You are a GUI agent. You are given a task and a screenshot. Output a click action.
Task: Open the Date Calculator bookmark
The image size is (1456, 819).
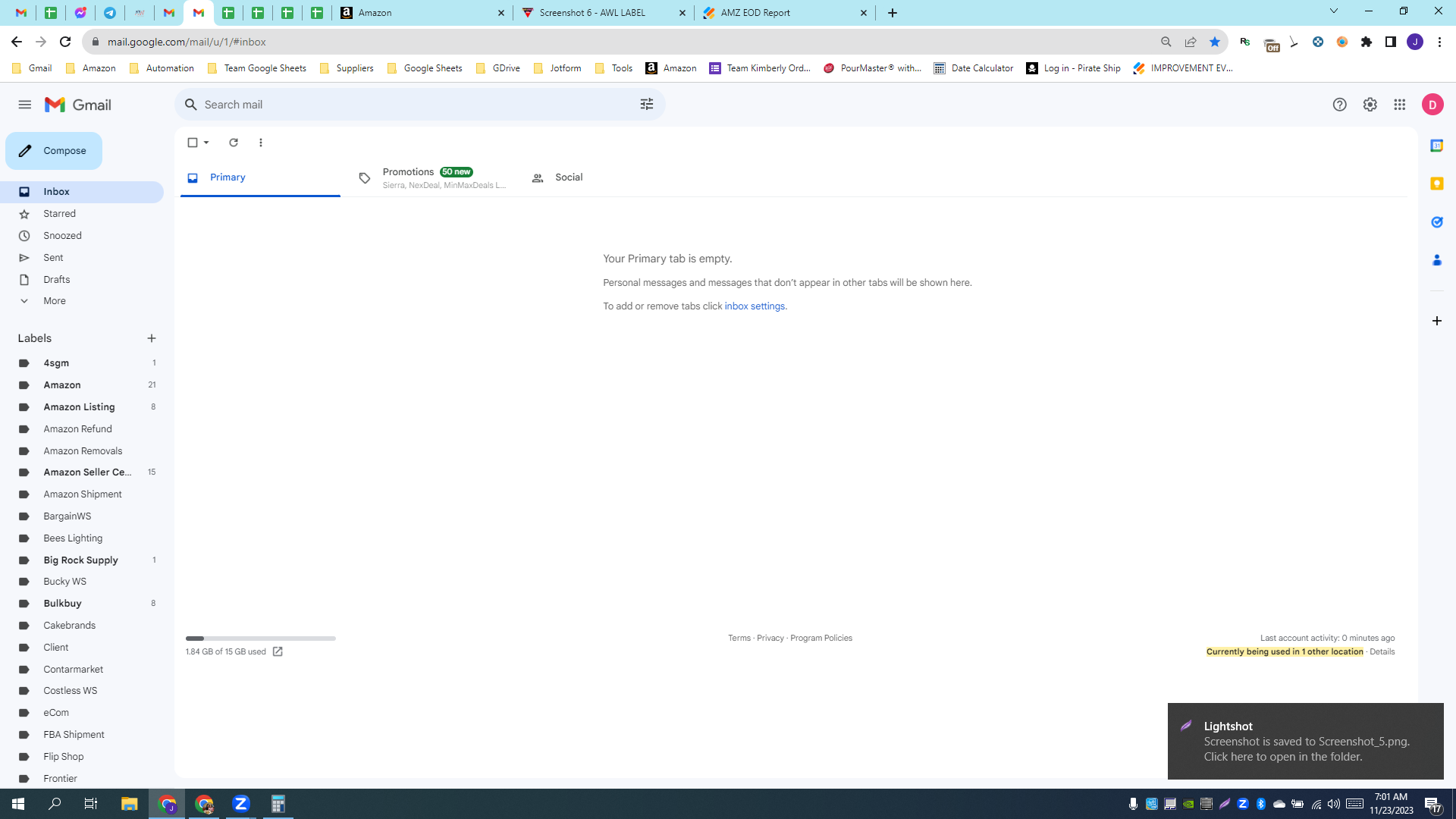[x=974, y=68]
